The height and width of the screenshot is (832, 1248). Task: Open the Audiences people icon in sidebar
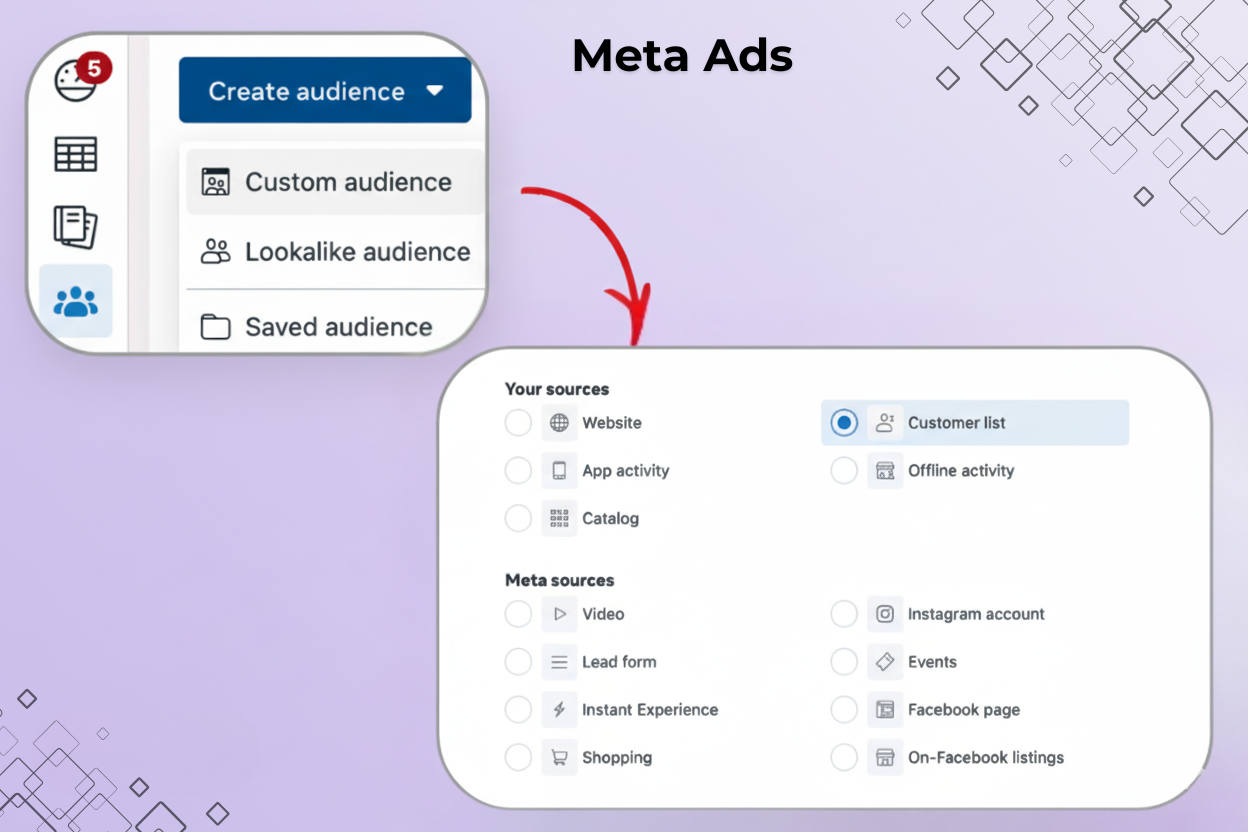(x=76, y=301)
